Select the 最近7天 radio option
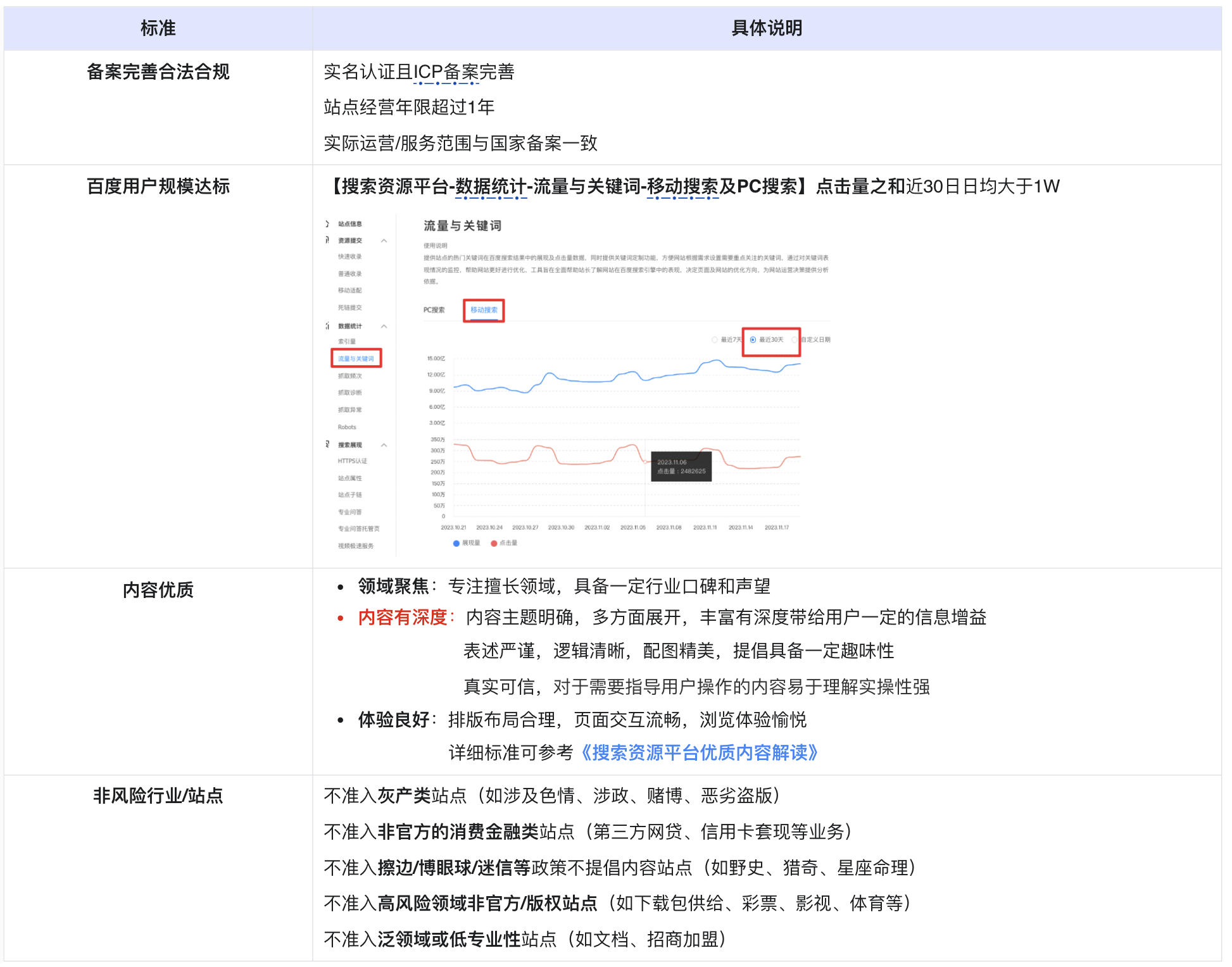 click(714, 339)
